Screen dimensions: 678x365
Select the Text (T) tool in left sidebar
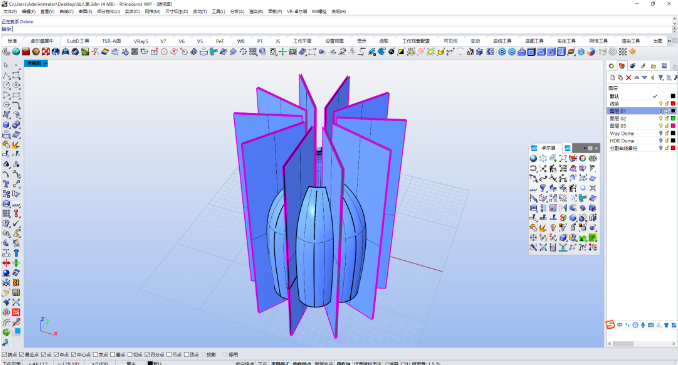(6, 184)
